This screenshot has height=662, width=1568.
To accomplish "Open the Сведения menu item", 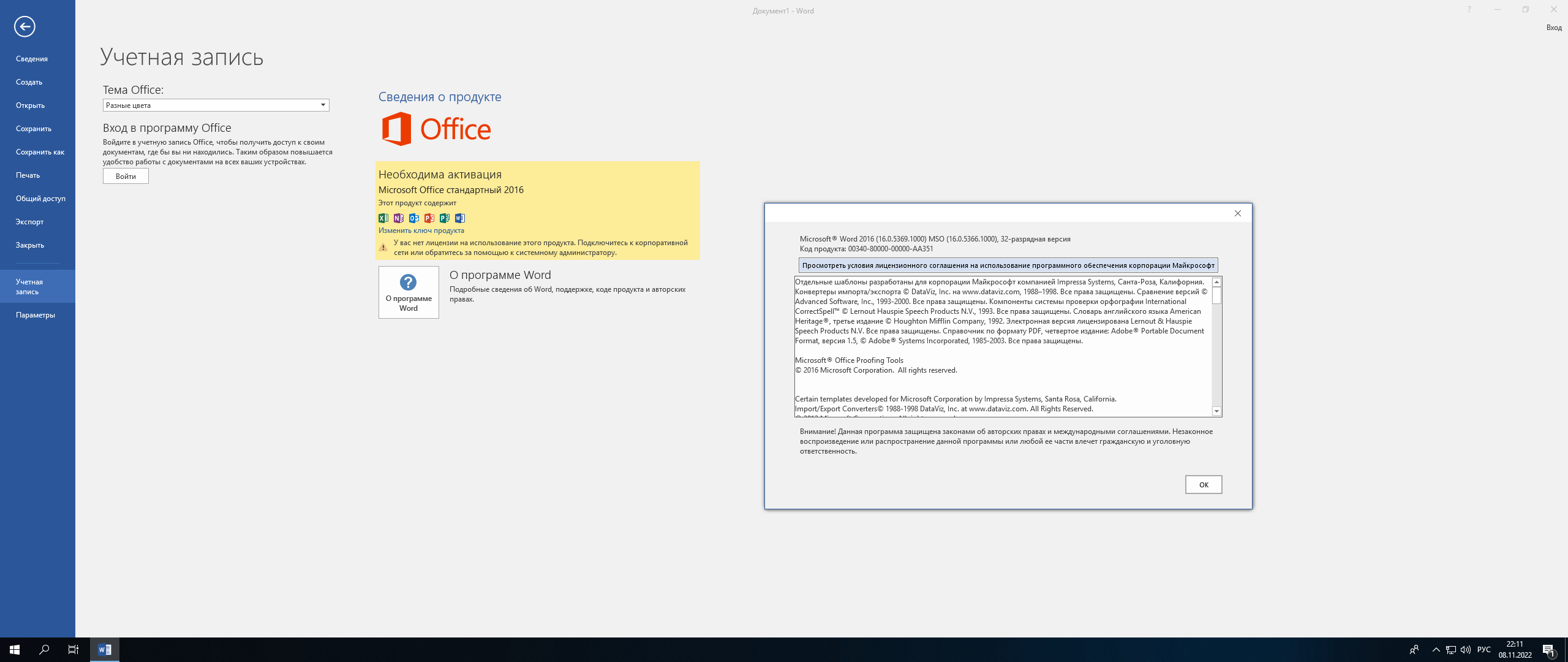I will pyautogui.click(x=32, y=59).
